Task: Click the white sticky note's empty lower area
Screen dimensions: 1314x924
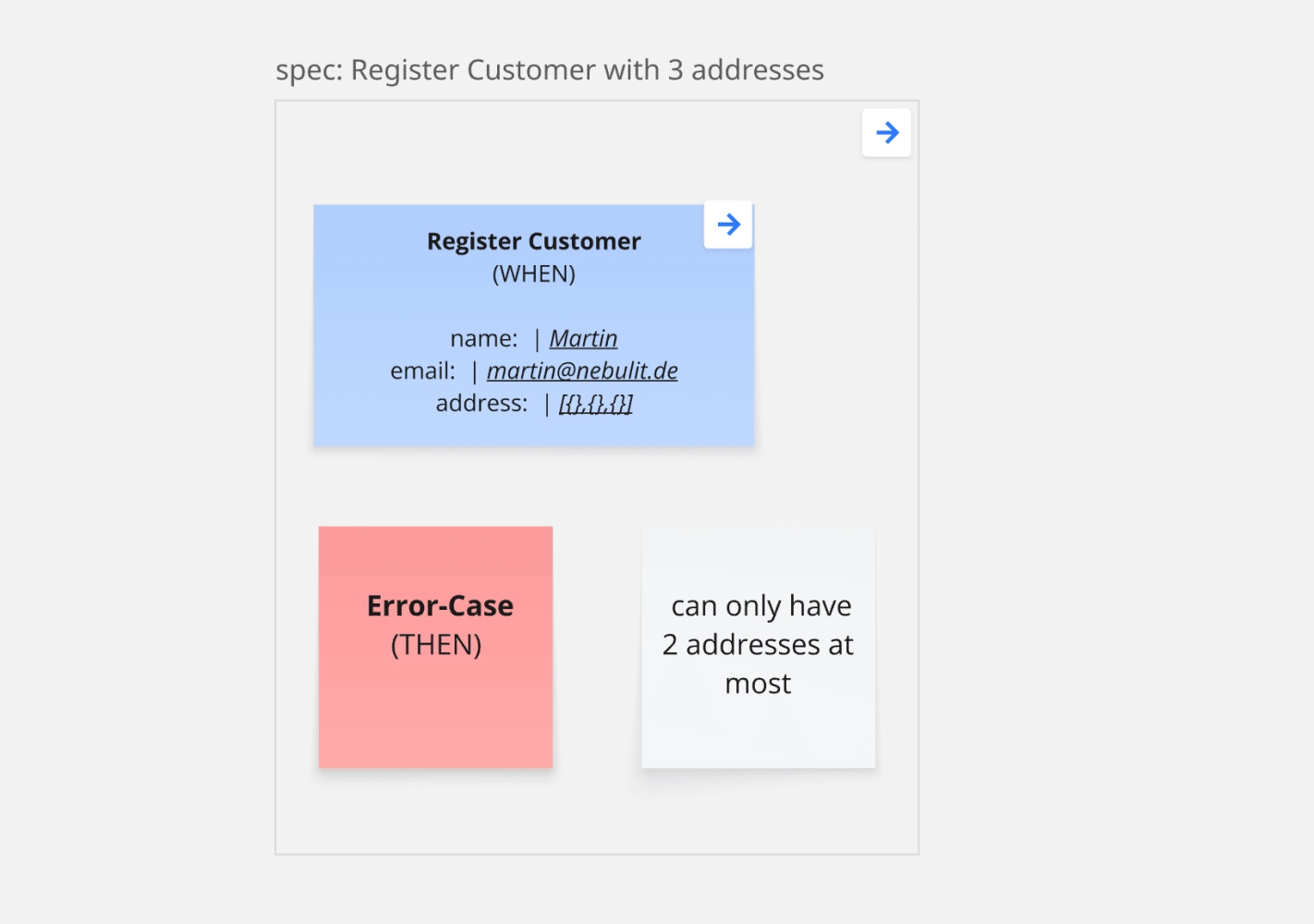Action: pyautogui.click(x=758, y=735)
